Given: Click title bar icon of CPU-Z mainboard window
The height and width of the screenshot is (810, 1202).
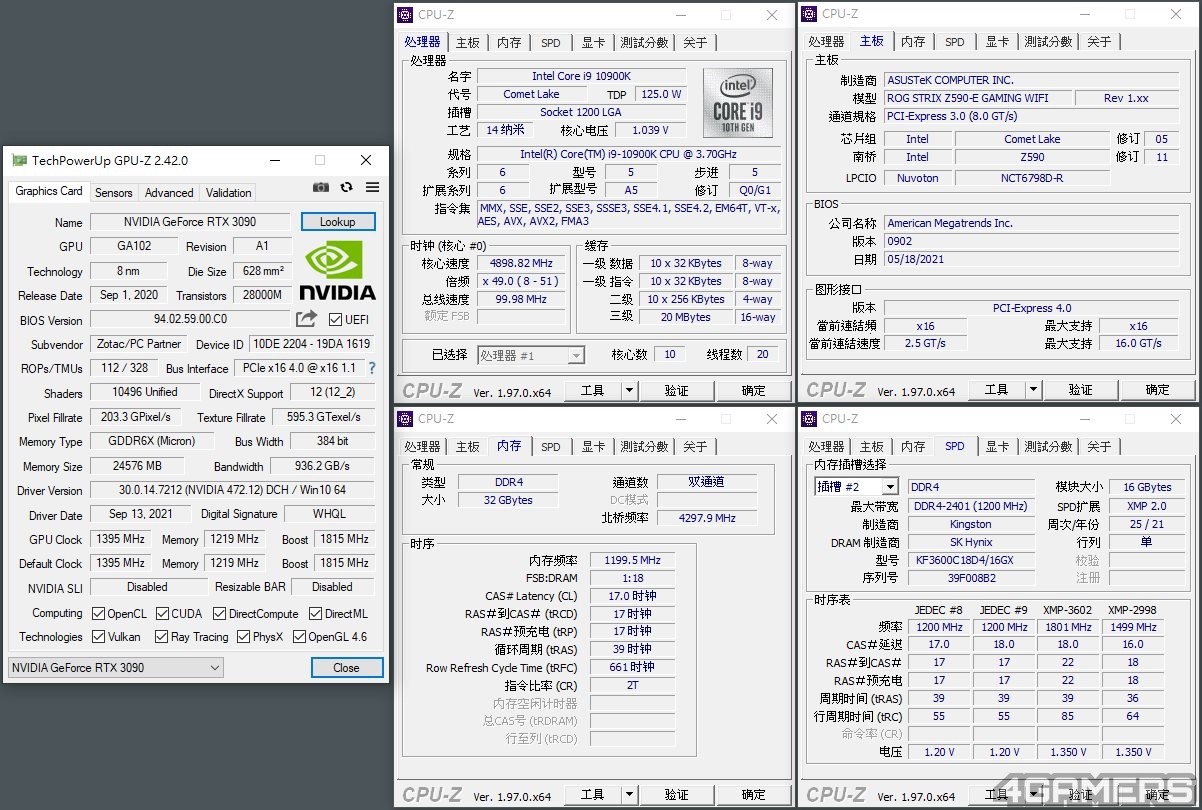Looking at the screenshot, I should [809, 15].
